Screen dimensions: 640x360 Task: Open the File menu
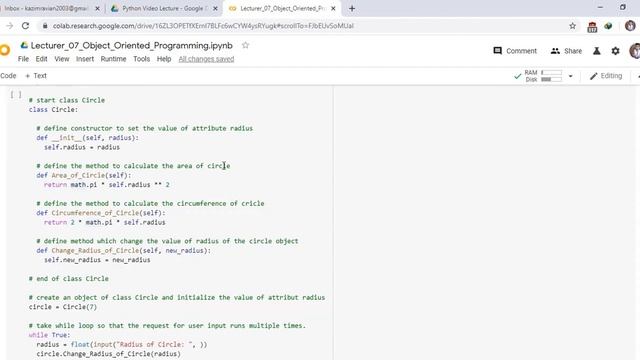[23, 59]
